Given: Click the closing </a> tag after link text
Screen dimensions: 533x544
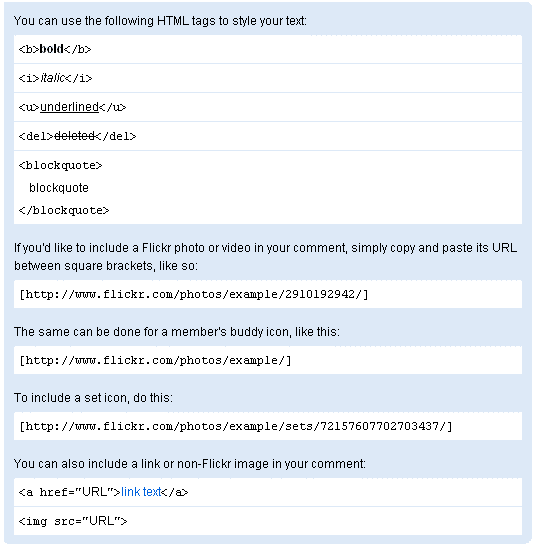Looking at the screenshot, I should [x=175, y=492].
